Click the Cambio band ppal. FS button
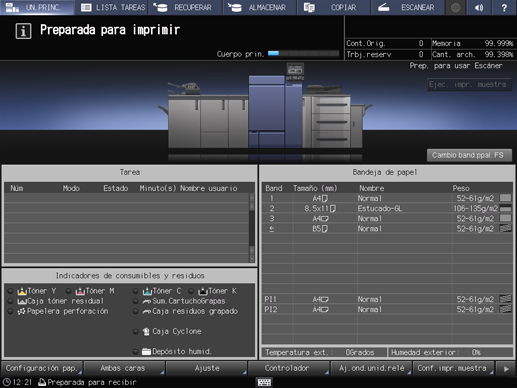The width and height of the screenshot is (517, 388). 469,155
